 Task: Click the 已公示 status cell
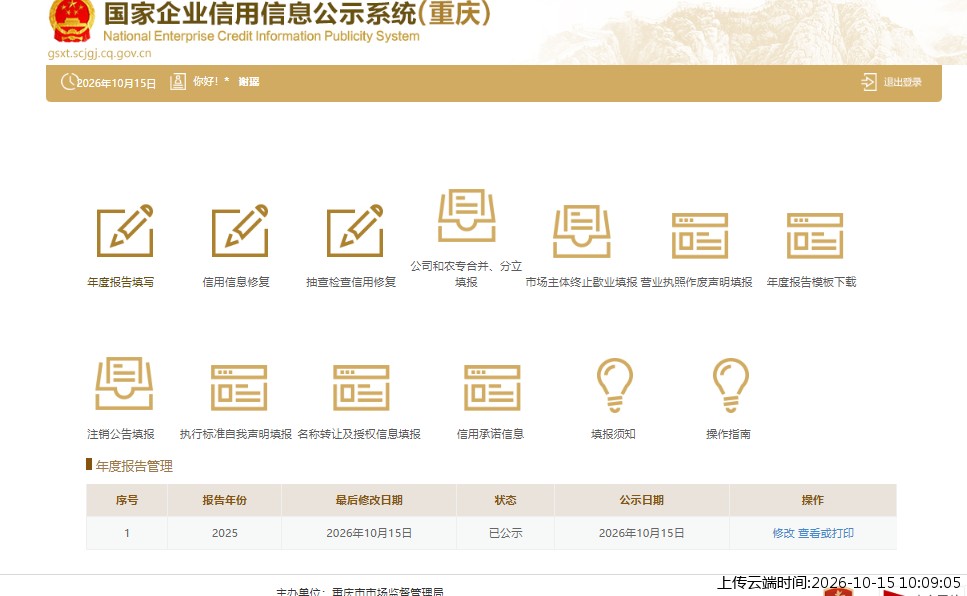[x=506, y=533]
